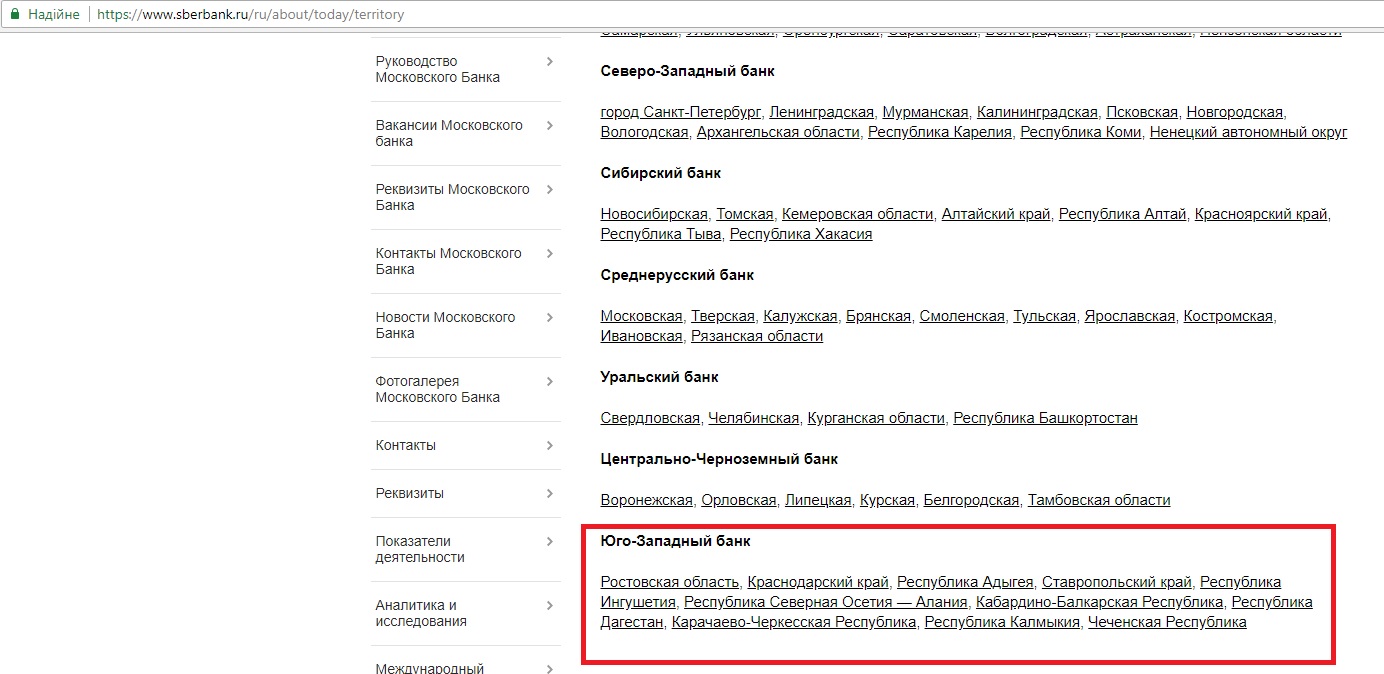This screenshot has height=674, width=1384.
Task: Expand chevron next to Реквизиты sidebar item
Action: tap(550, 493)
